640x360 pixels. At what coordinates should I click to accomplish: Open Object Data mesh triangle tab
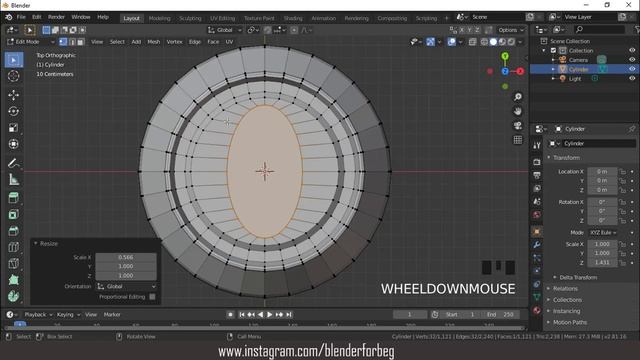click(537, 297)
